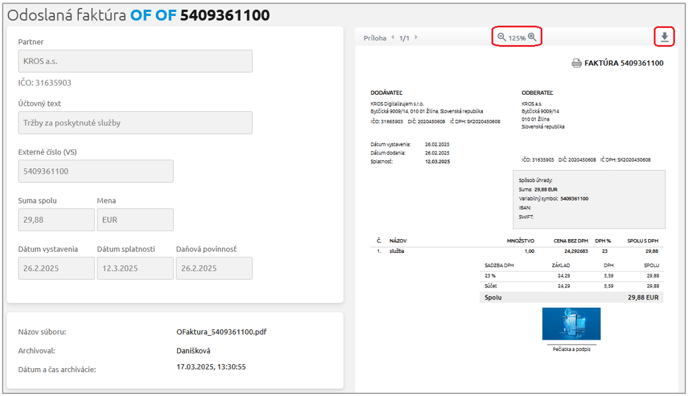Open the Mena currency field EUR

click(135, 220)
